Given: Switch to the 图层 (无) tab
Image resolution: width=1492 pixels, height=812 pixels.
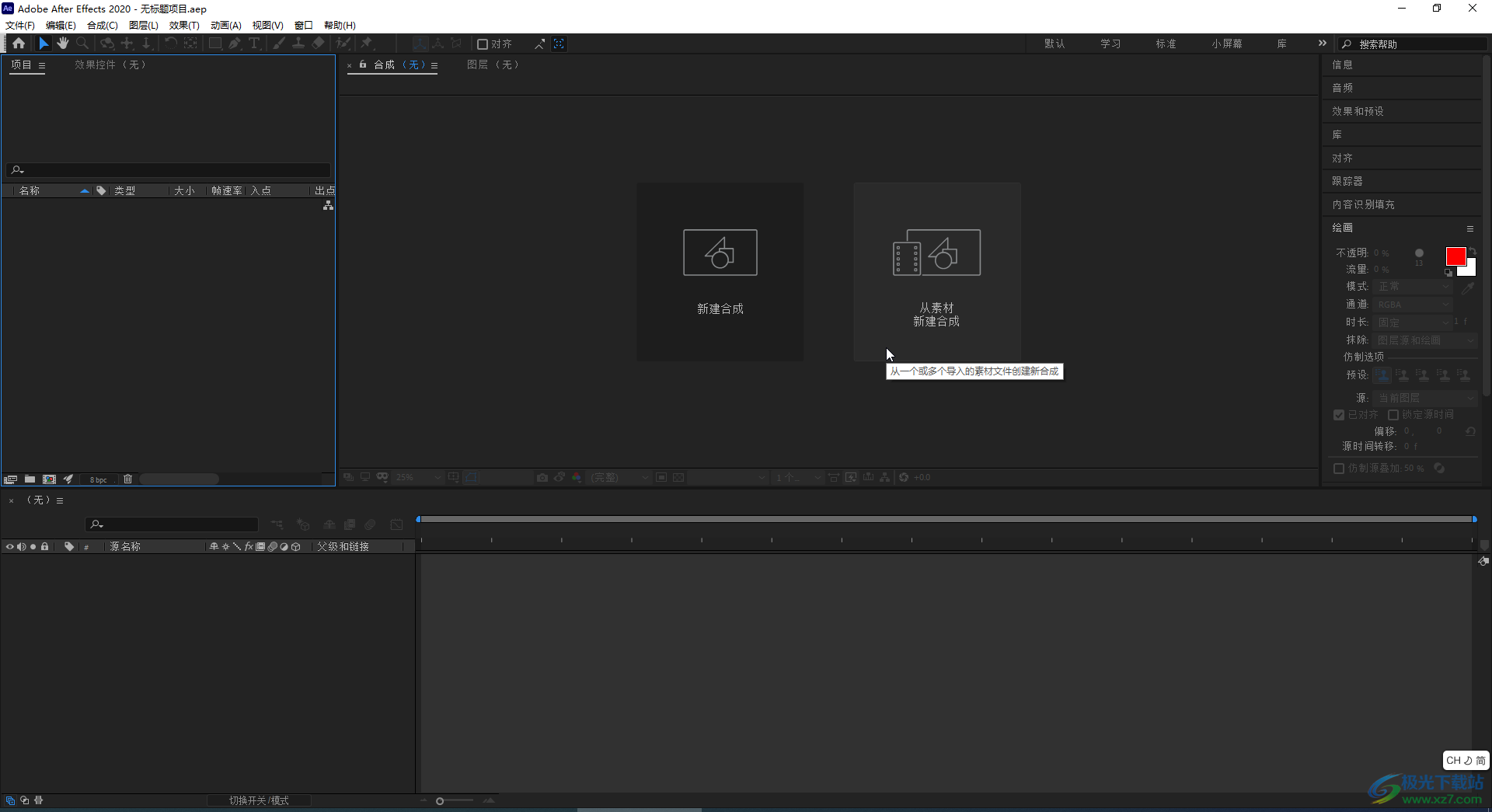Looking at the screenshot, I should tap(493, 65).
